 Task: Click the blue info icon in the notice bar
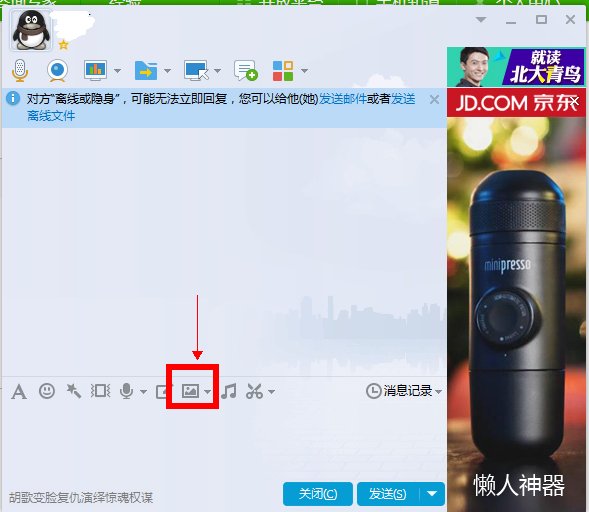13,98
